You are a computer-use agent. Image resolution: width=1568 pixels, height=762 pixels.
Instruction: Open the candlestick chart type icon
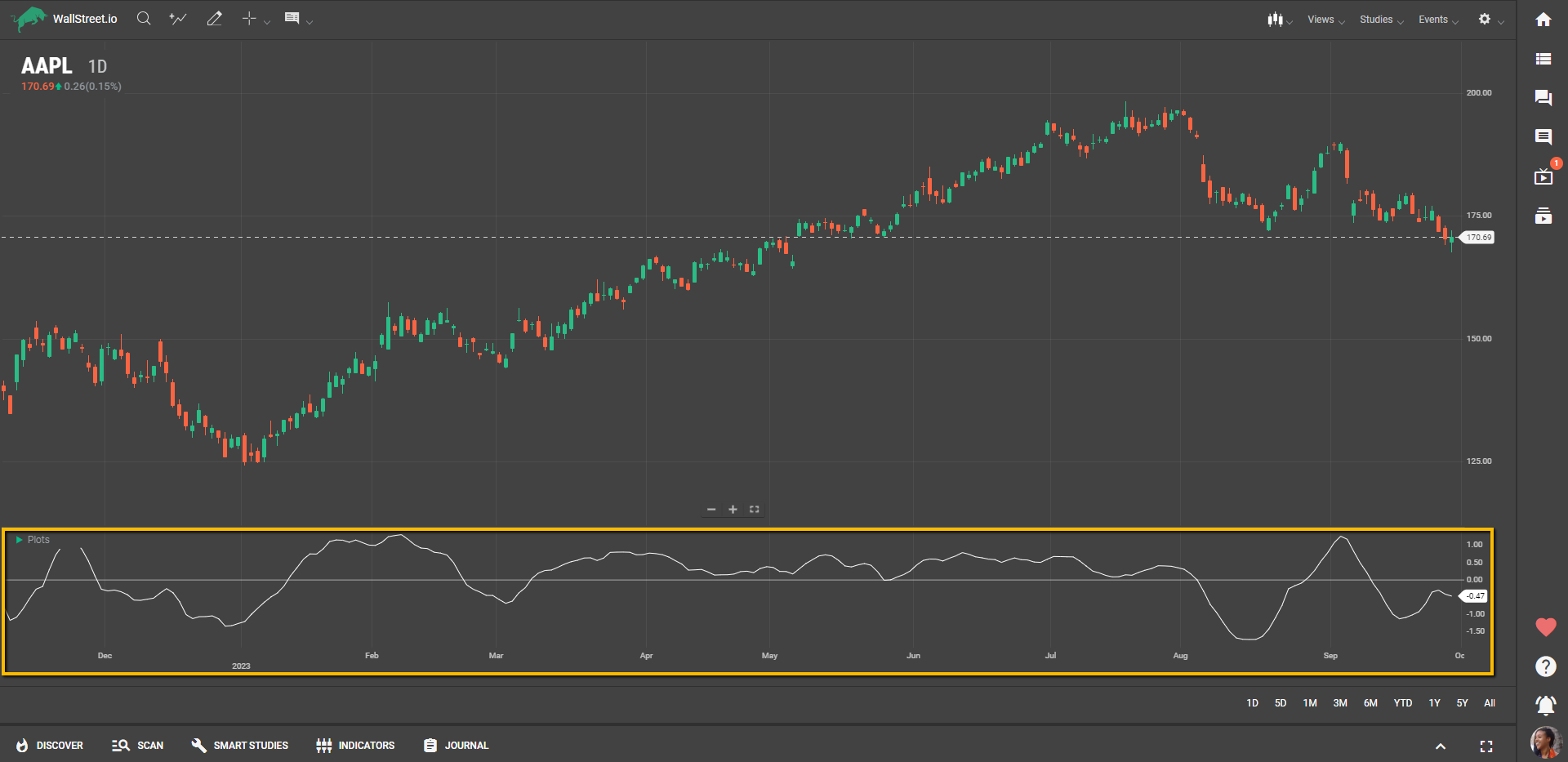[x=1275, y=19]
